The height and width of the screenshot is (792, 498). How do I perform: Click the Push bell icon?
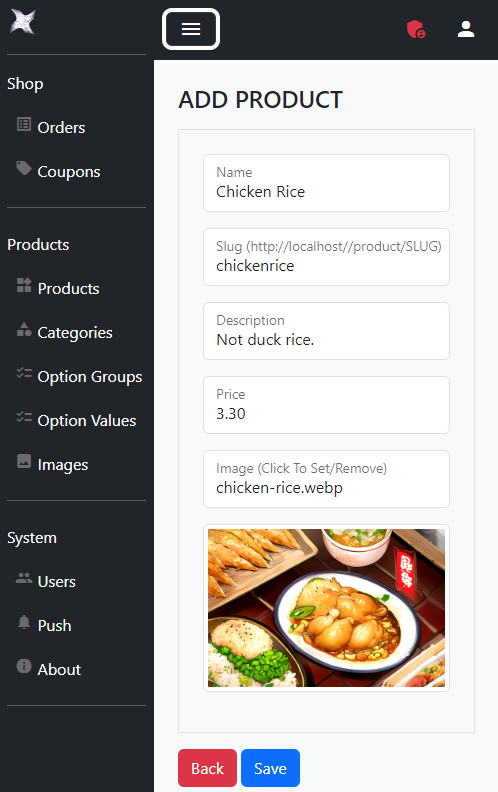tap(24, 622)
